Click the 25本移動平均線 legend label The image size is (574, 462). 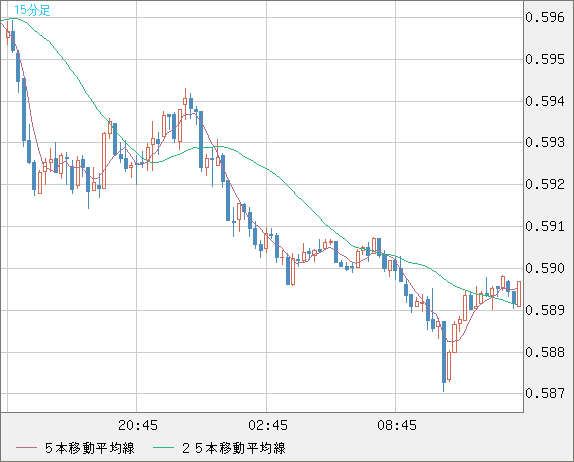234,448
